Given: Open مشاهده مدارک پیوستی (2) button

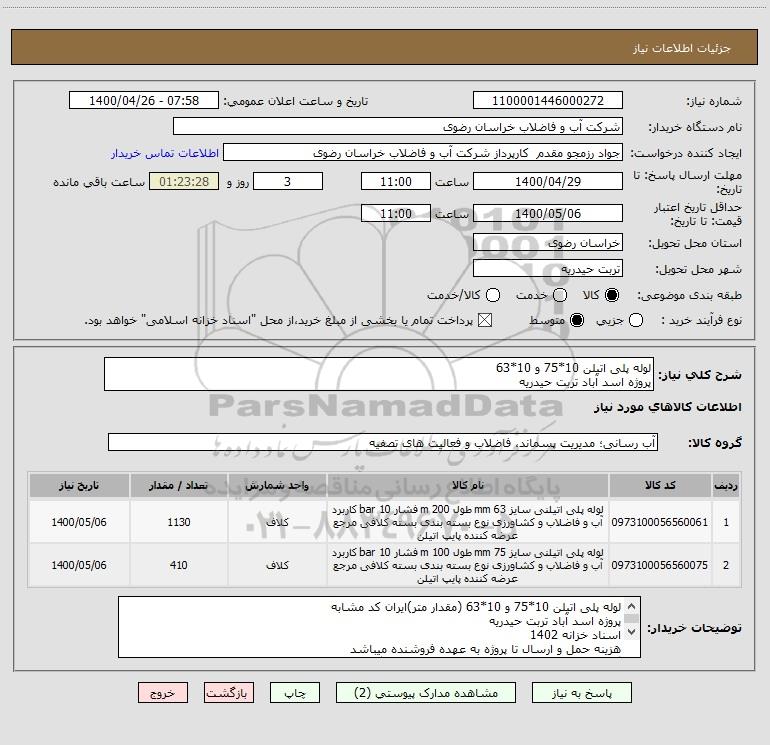Looking at the screenshot, I should tap(426, 693).
